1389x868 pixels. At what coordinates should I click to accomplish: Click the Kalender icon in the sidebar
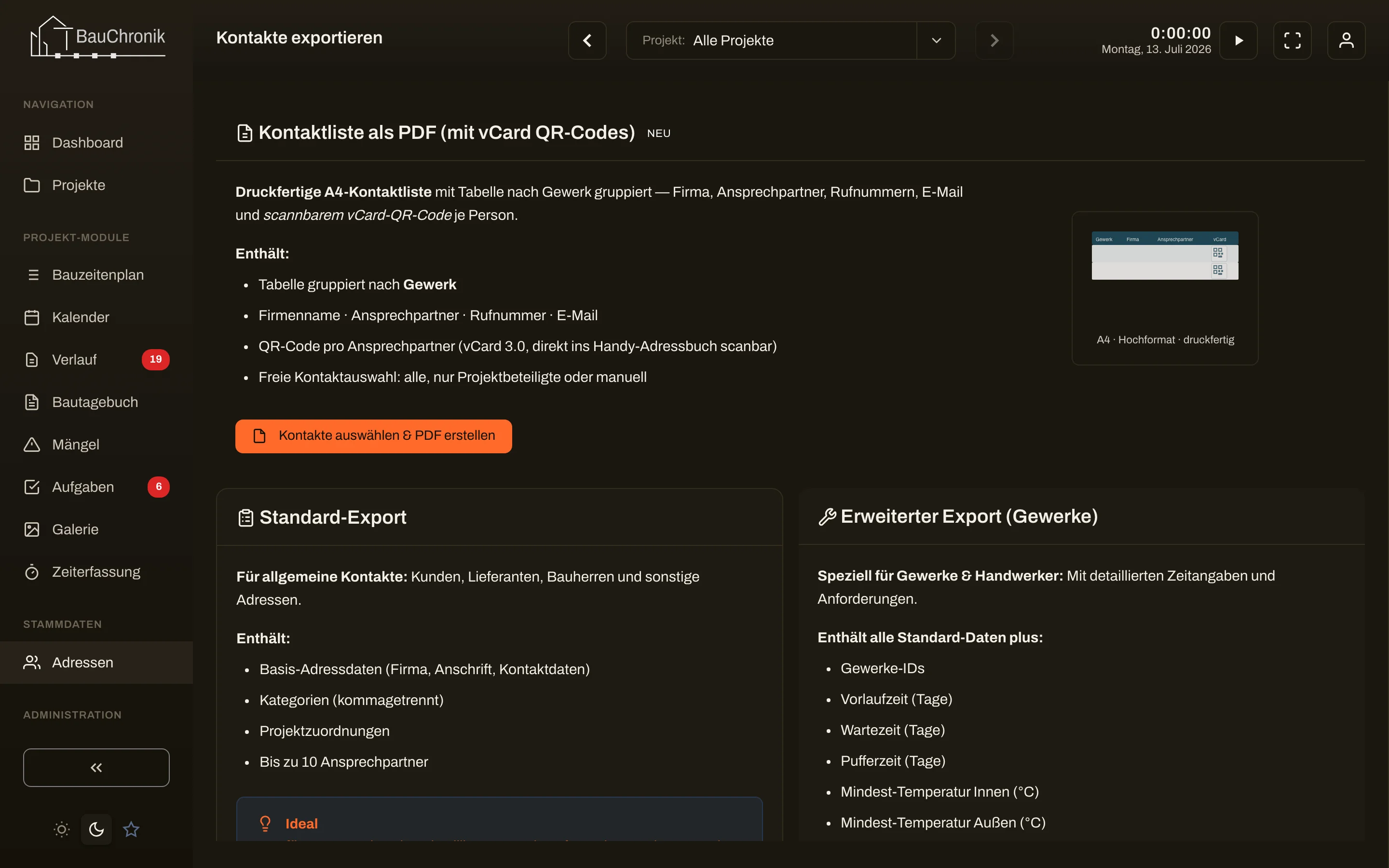coord(32,317)
